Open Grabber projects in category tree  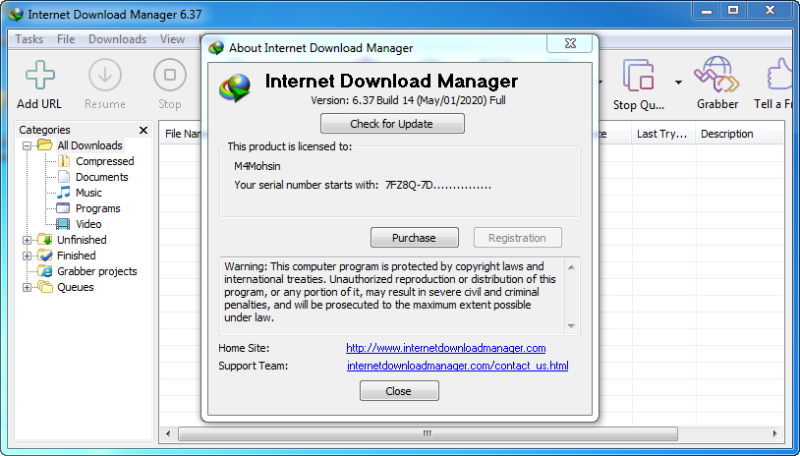tap(97, 271)
